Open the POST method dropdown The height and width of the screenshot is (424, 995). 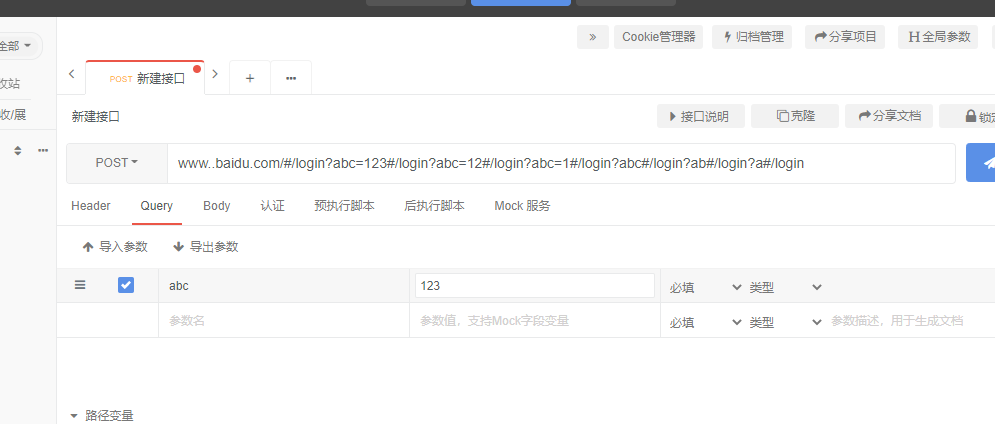(117, 163)
